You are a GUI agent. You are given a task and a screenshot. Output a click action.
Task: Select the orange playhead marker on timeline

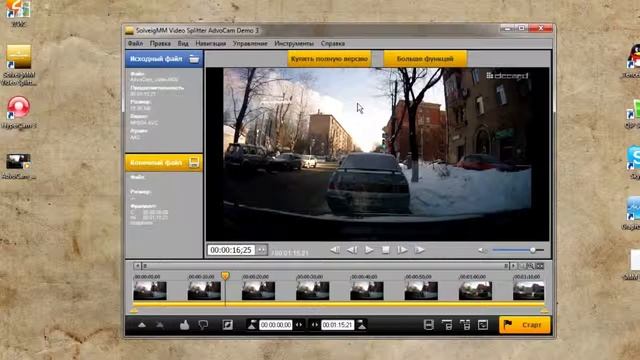(225, 276)
